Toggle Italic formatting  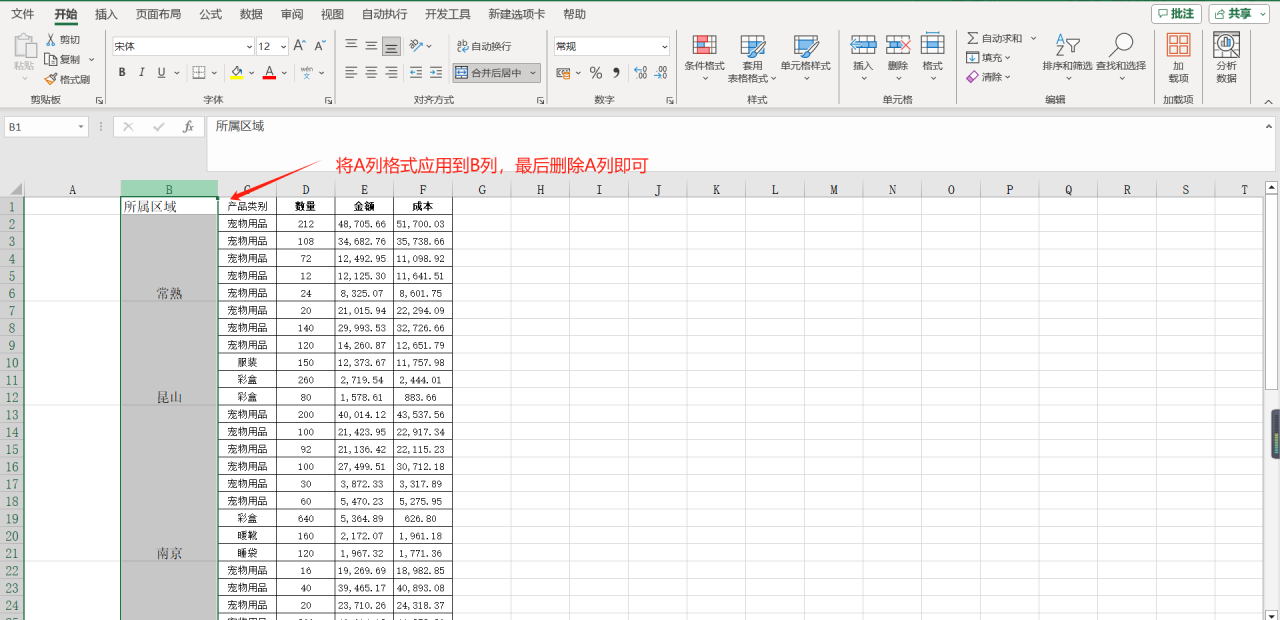[x=142, y=72]
